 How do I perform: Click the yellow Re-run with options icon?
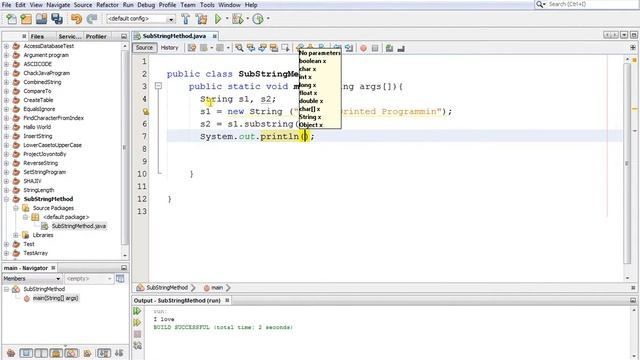click(137, 322)
